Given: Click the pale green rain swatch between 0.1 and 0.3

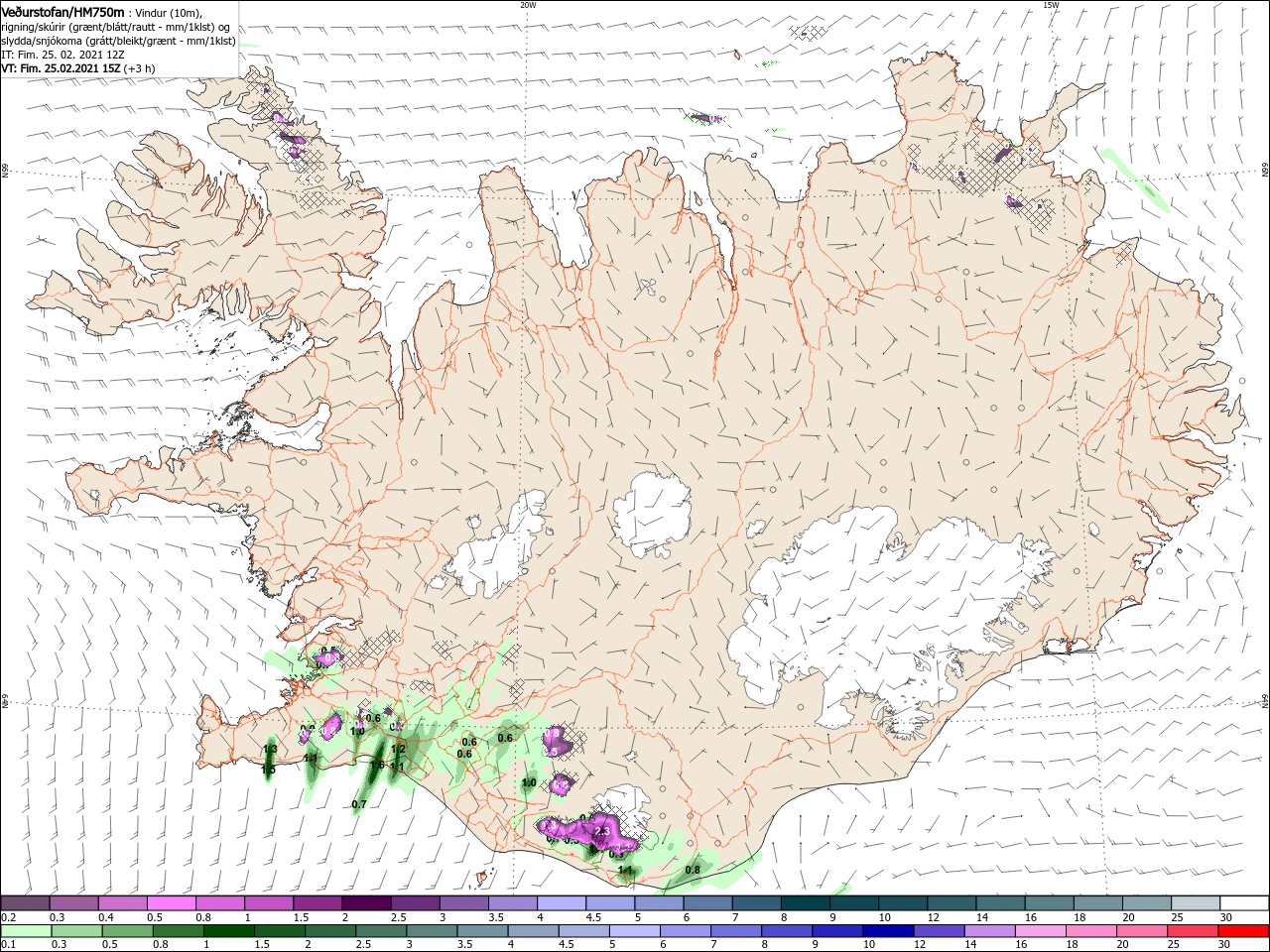Looking at the screenshot, I should [x=25, y=931].
